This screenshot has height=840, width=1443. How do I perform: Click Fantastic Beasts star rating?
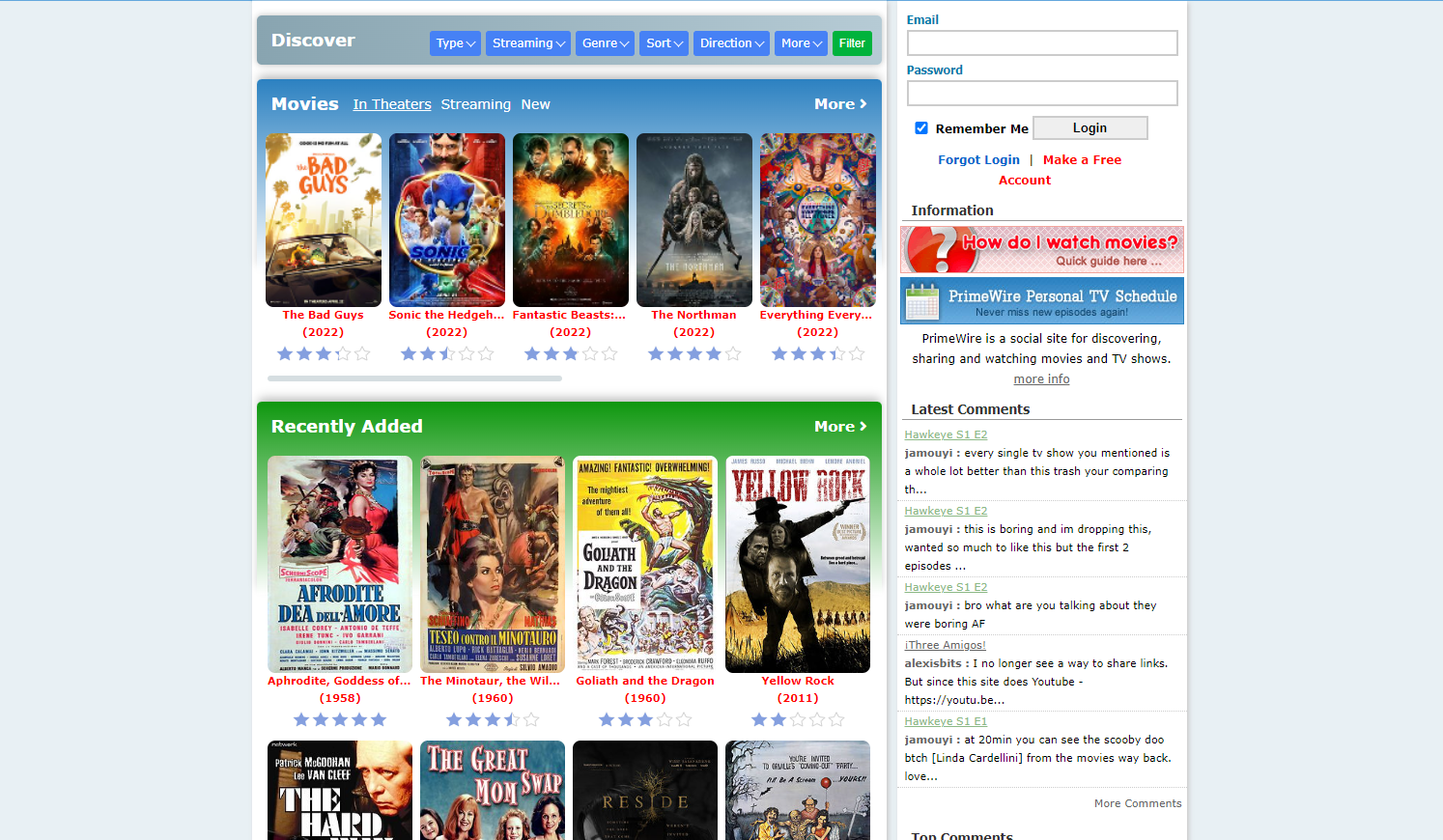(x=571, y=354)
